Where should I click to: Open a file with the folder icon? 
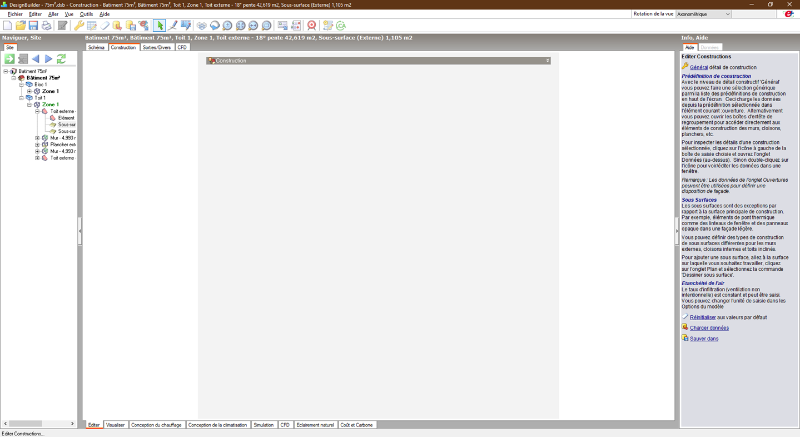click(x=20, y=25)
